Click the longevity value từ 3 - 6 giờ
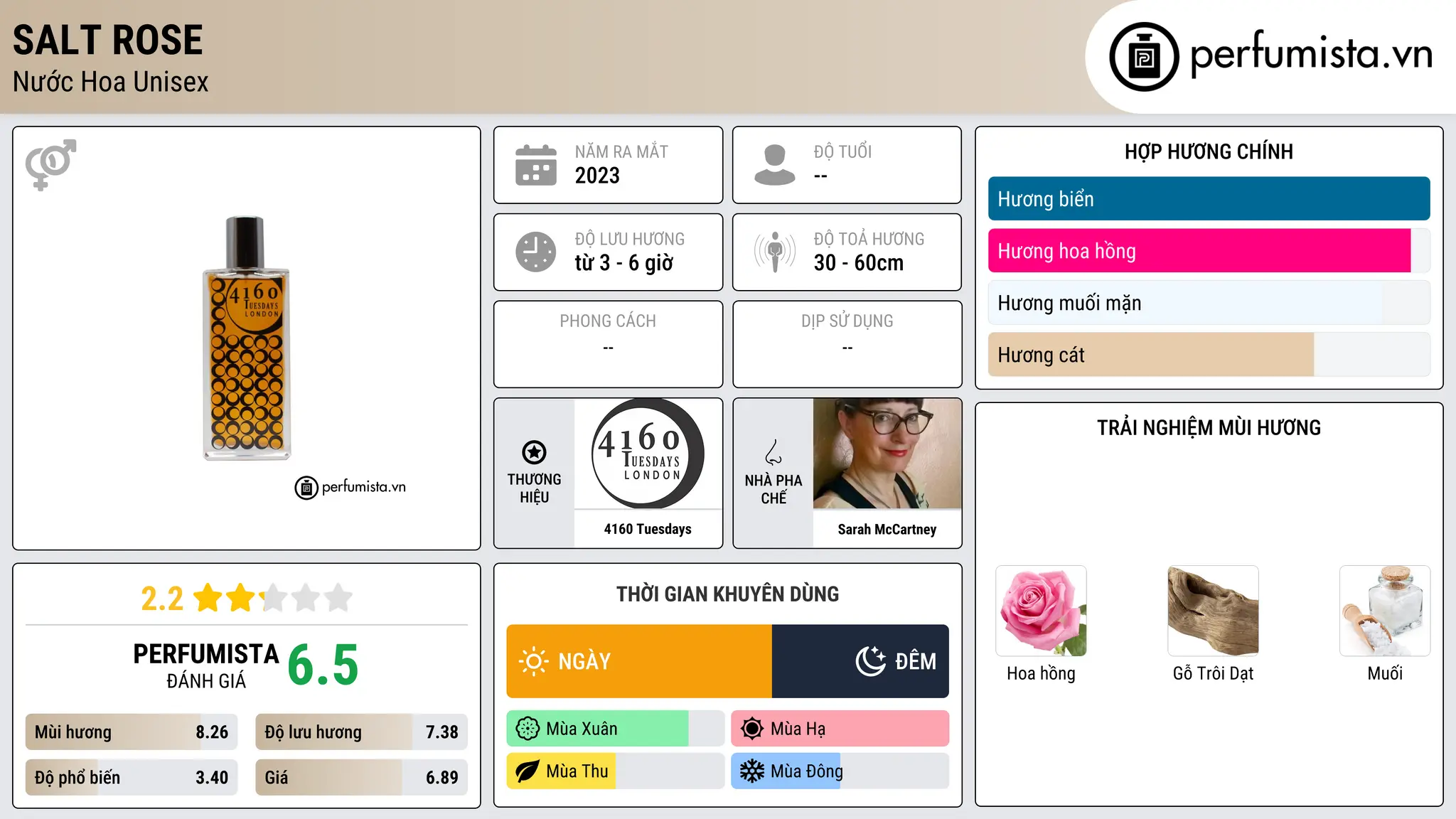 (624, 263)
